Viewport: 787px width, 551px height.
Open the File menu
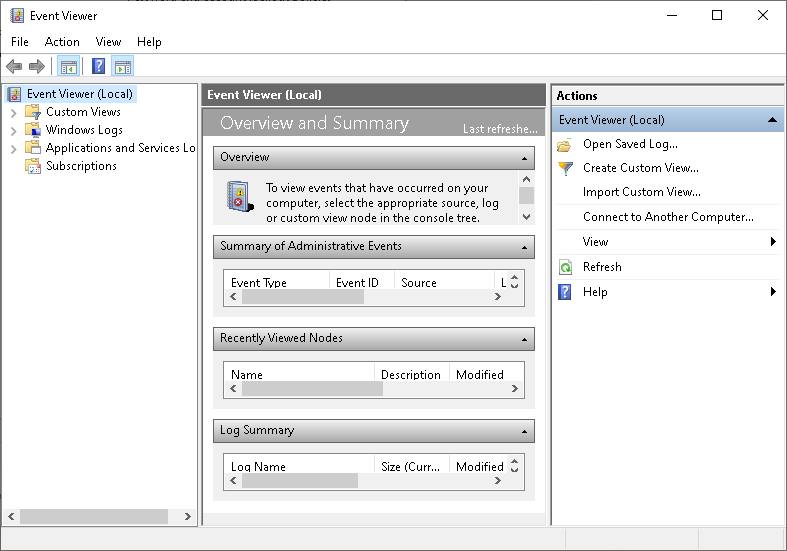pyautogui.click(x=20, y=42)
